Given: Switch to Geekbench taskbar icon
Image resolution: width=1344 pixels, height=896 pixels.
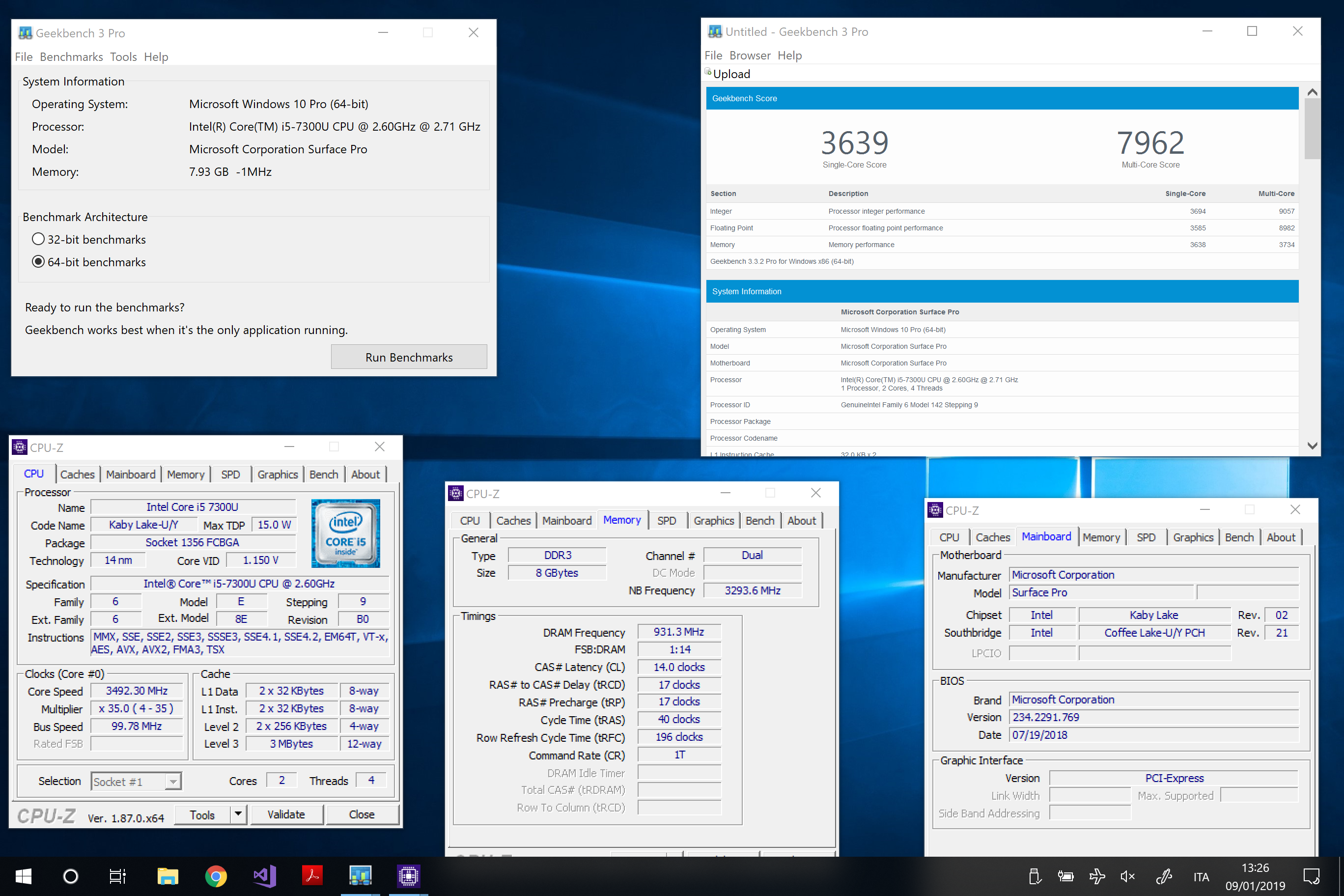Looking at the screenshot, I should click(361, 876).
